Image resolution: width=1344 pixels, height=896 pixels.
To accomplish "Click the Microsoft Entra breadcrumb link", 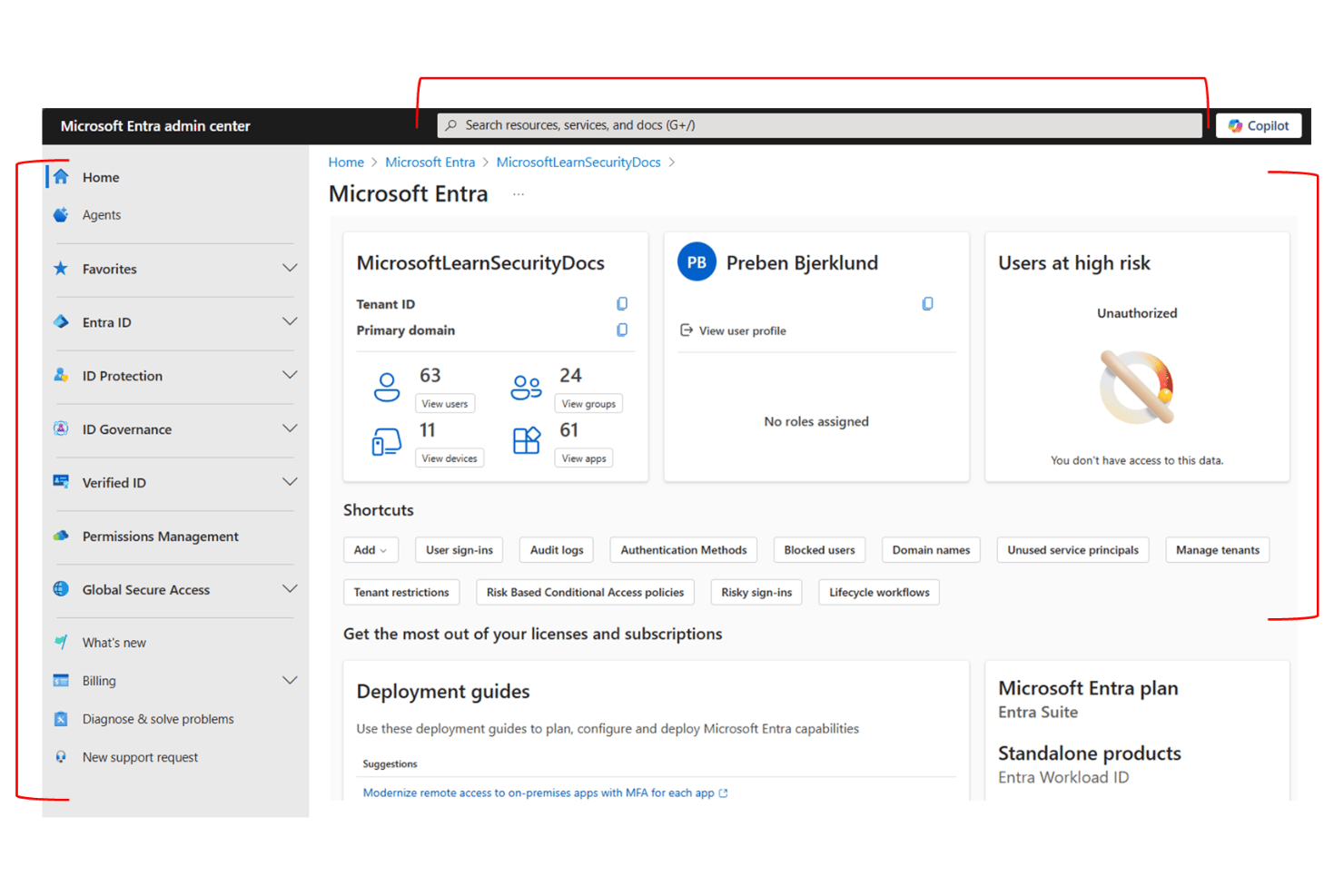I will 430,162.
